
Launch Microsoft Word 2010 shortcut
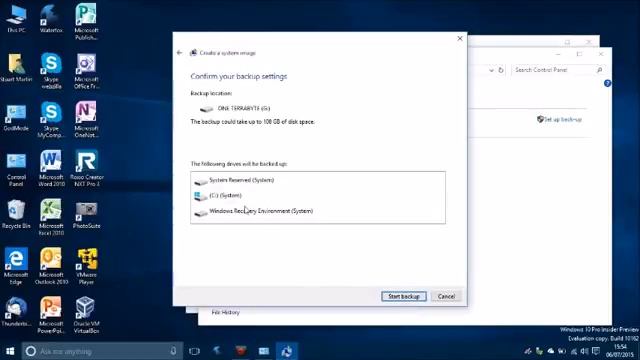[x=51, y=169]
